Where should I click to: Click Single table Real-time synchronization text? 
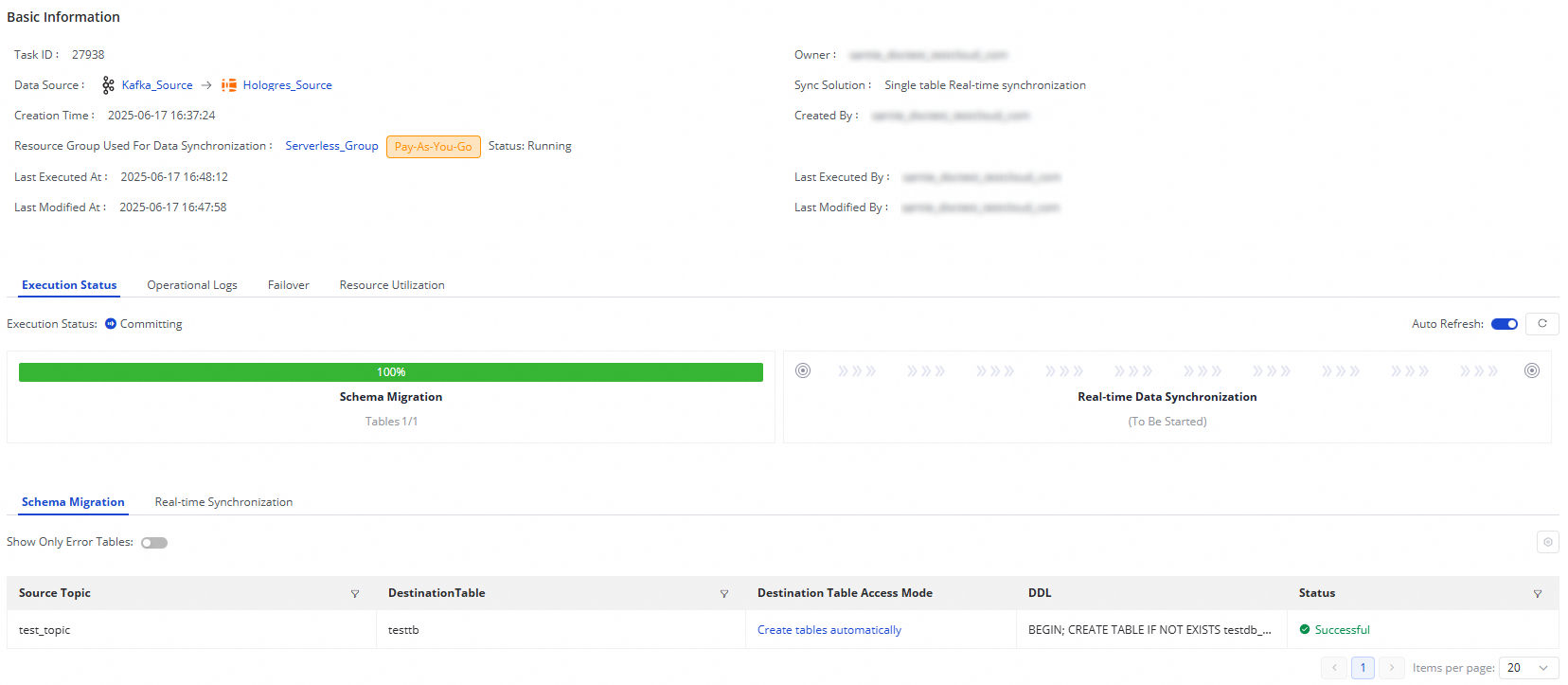coord(985,85)
